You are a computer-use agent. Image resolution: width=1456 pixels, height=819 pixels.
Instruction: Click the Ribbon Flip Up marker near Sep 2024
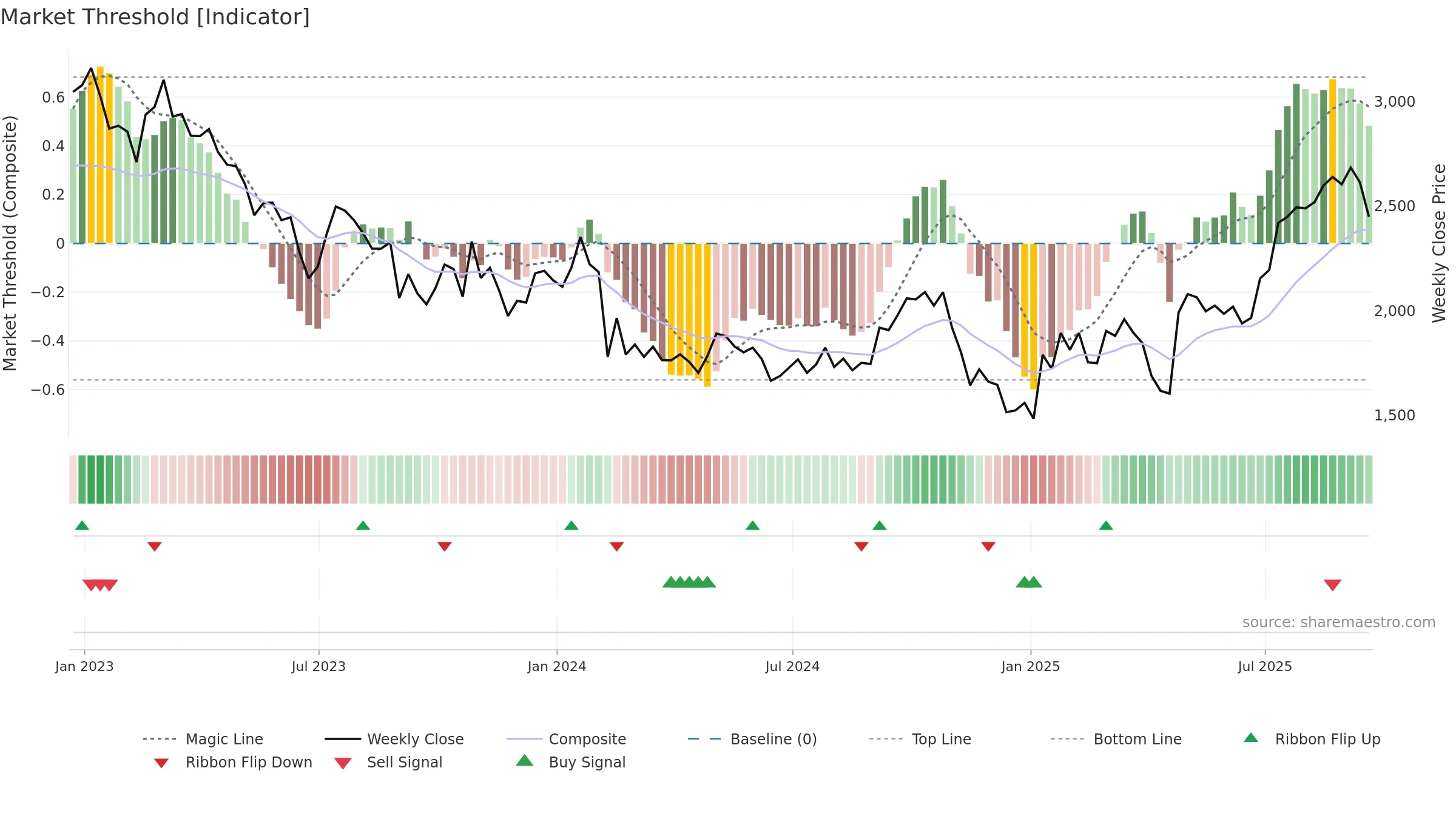tap(880, 525)
